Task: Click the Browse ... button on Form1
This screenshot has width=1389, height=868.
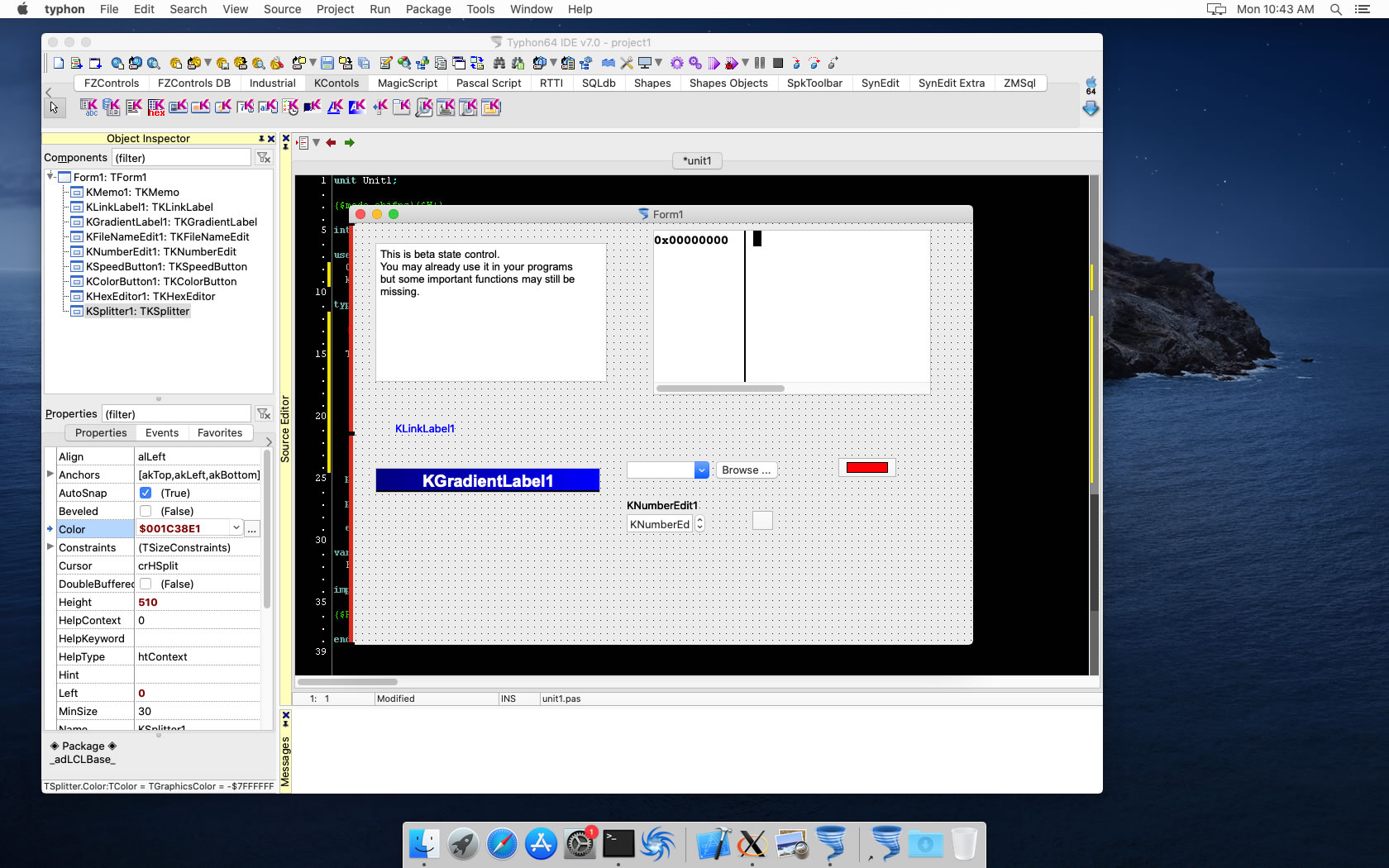Action: tap(746, 470)
